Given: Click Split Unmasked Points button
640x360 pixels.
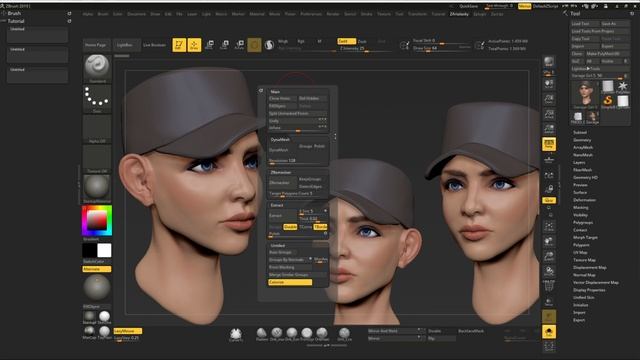Looking at the screenshot, I should (x=298, y=113).
